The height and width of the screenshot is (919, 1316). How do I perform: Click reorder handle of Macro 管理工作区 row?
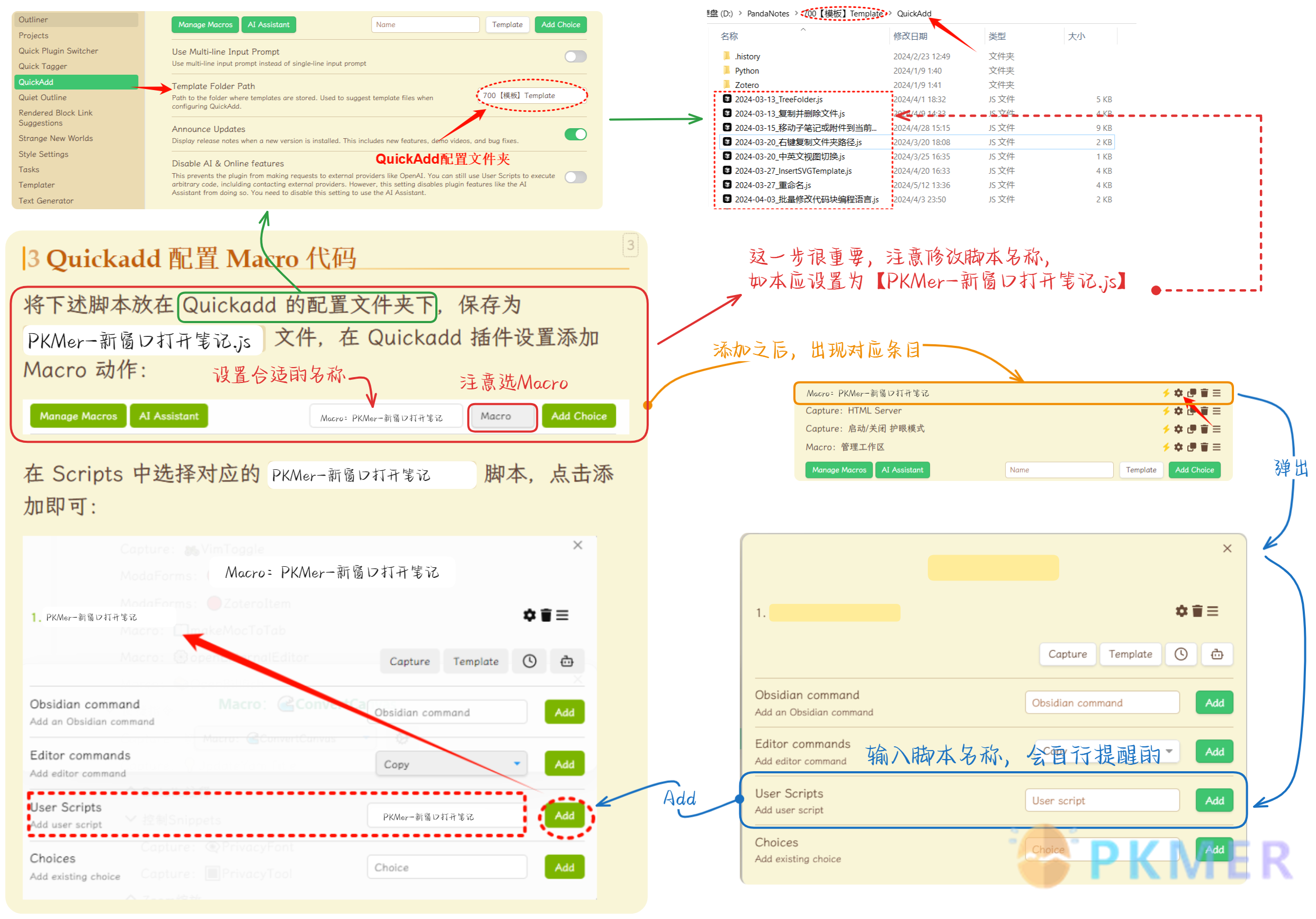coord(1217,447)
